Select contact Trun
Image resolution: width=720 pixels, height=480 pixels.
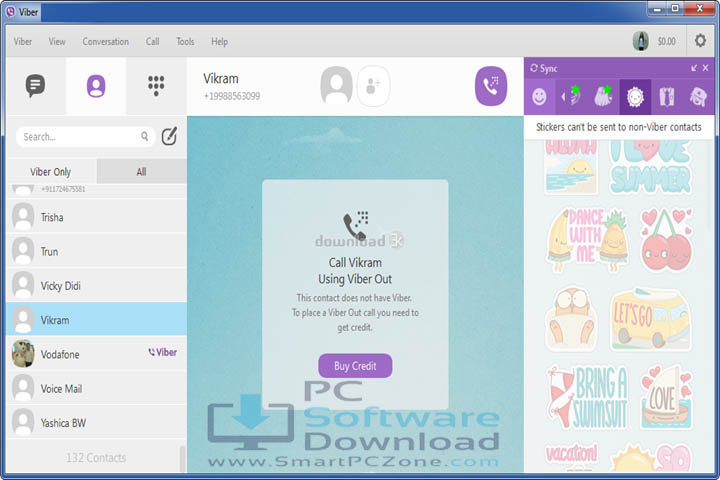97,251
